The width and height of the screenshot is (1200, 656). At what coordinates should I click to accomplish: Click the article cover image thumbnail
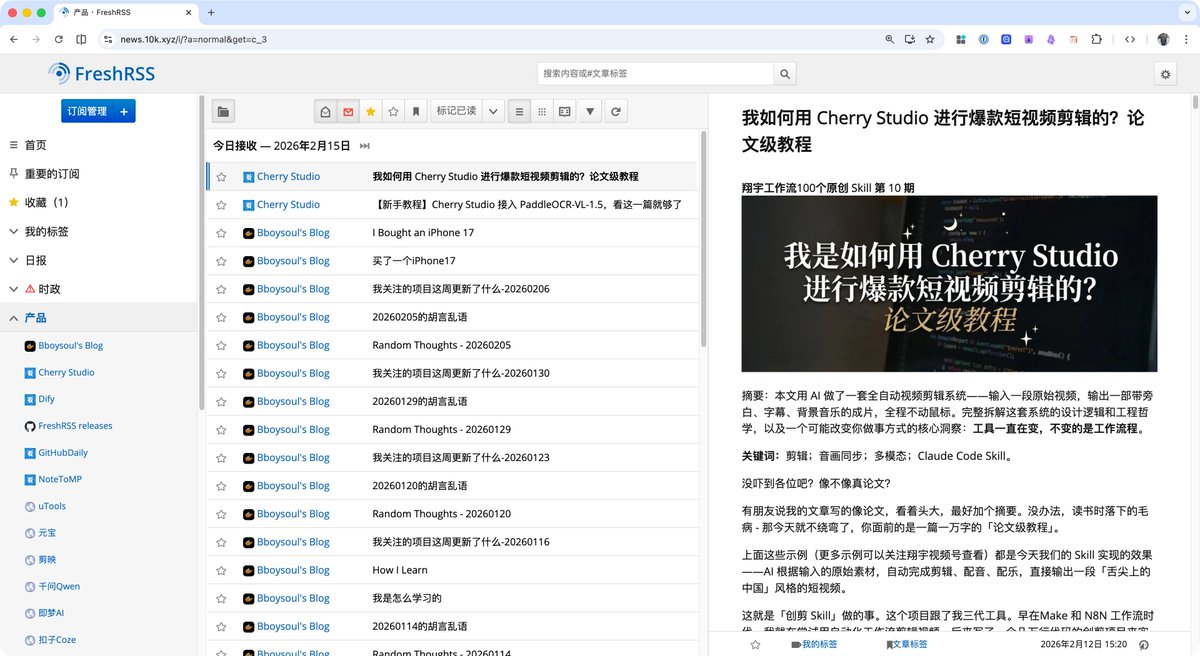pyautogui.click(x=949, y=283)
